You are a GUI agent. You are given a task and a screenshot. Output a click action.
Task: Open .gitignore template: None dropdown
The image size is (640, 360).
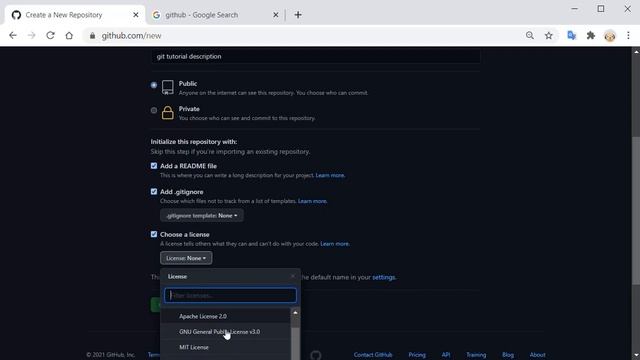click(202, 216)
